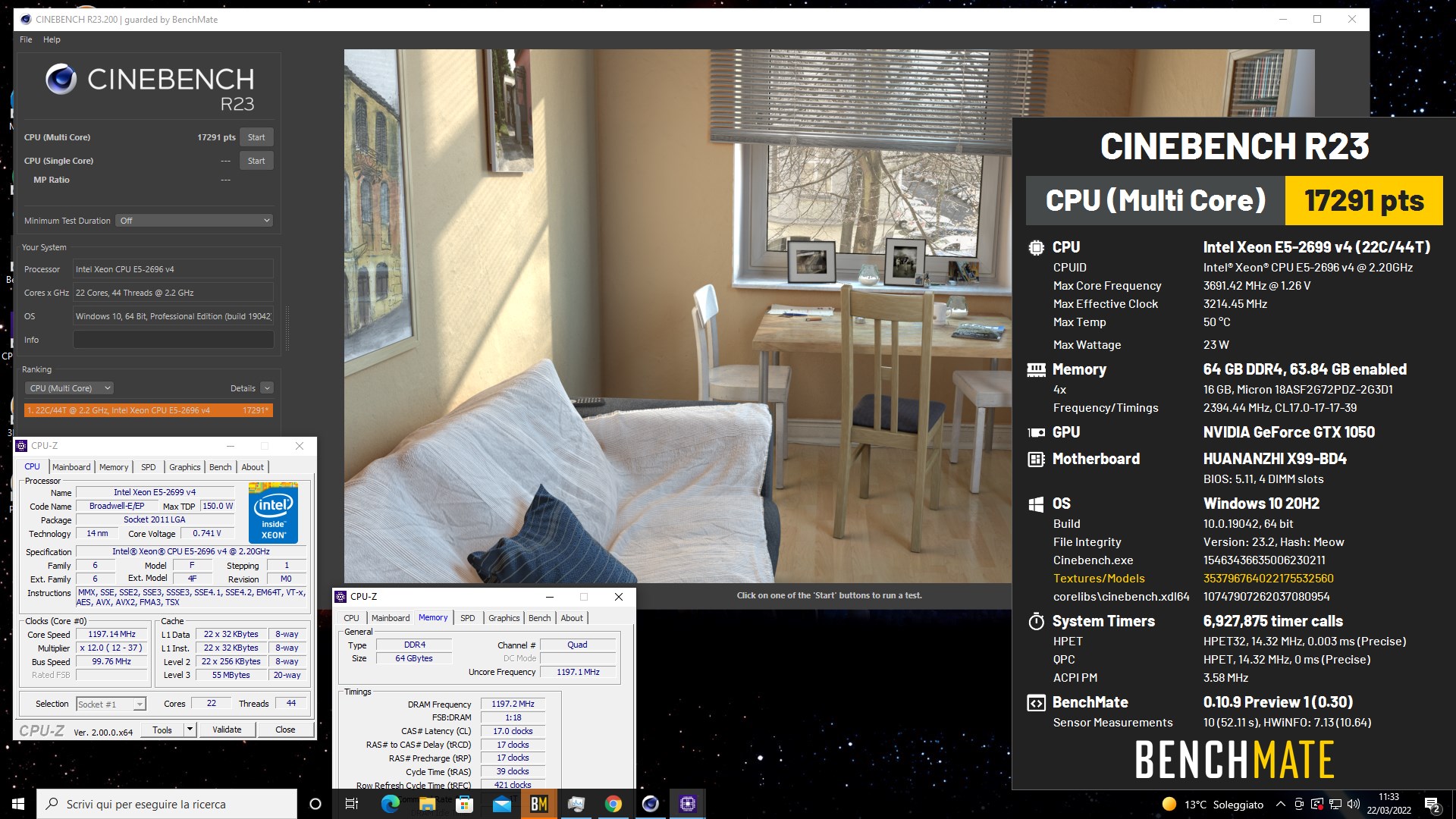Viewport: 1456px width, 819px height.
Task: Expand the ranking Details dropdown arrow
Action: (x=267, y=388)
